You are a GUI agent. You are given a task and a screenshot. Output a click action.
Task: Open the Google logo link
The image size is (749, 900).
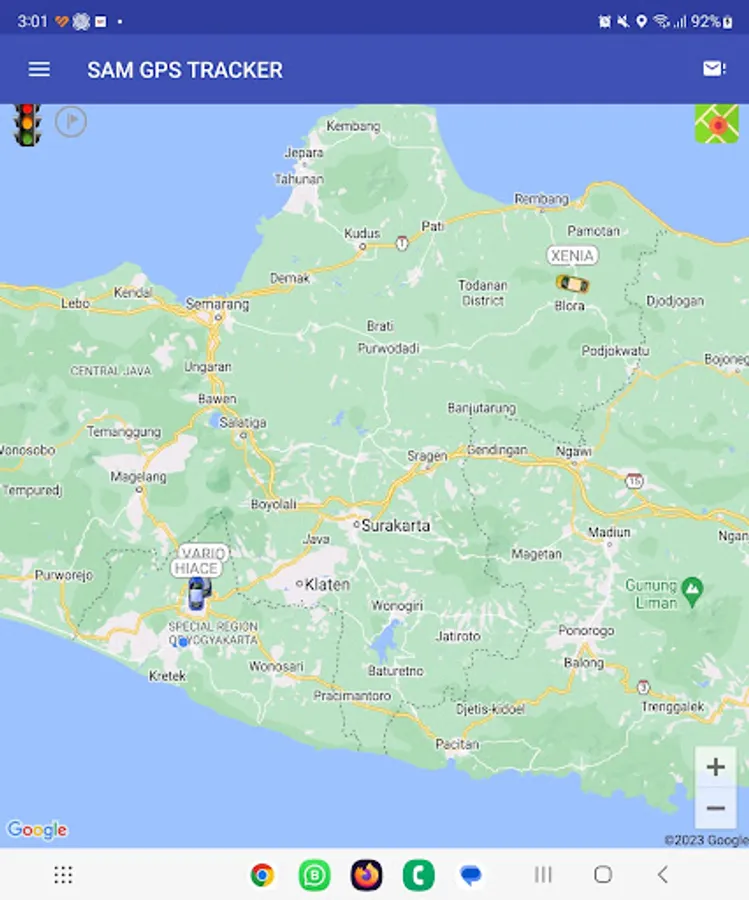(37, 830)
